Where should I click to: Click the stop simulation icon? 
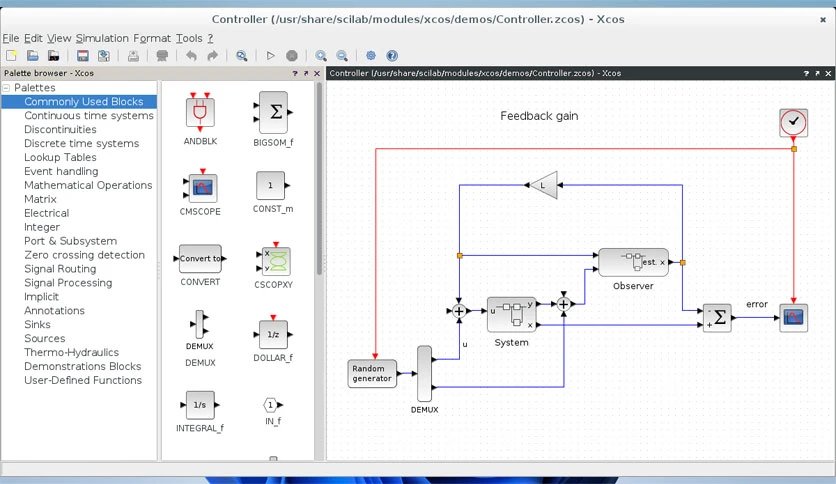[292, 55]
